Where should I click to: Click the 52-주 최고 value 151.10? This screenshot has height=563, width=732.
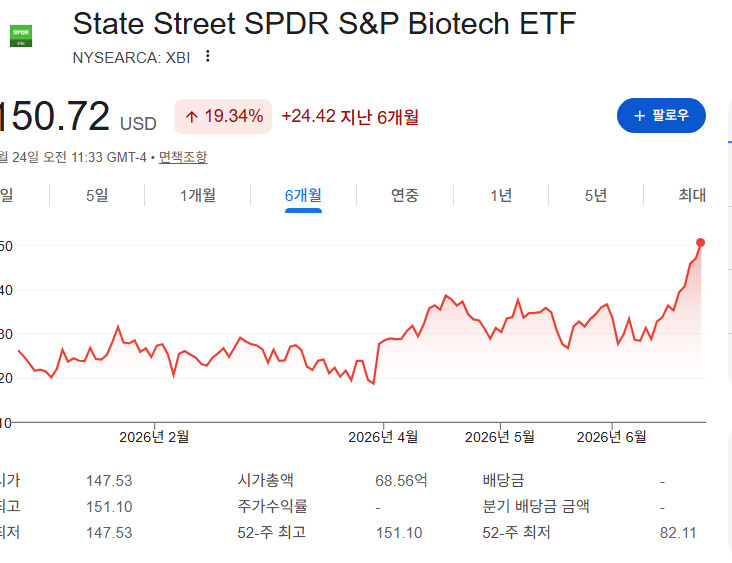[399, 533]
